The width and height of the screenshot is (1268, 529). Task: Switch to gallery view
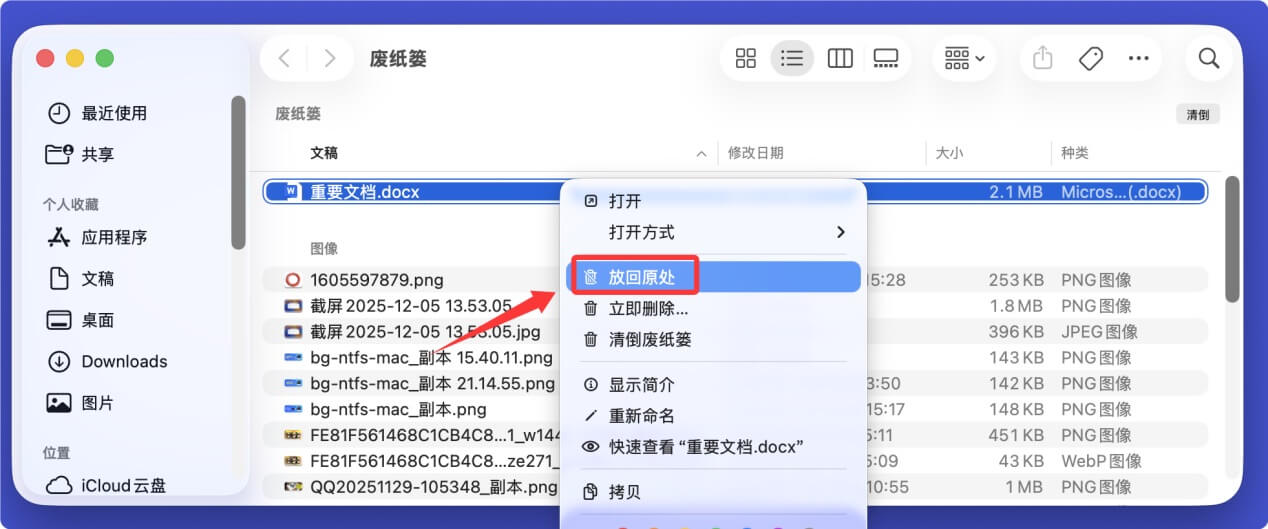(886, 58)
